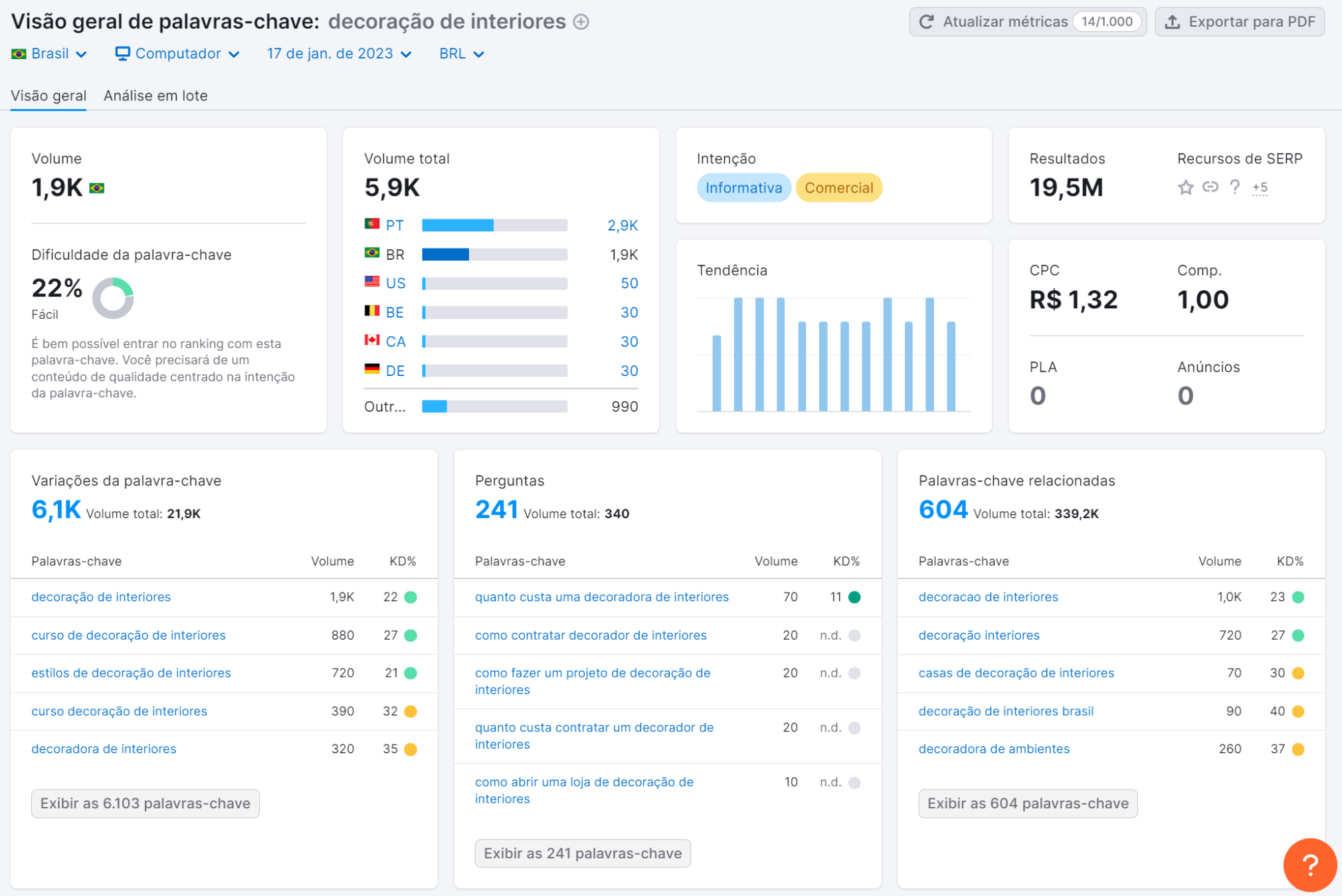This screenshot has height=896, width=1342.
Task: Click the 604 related keywords count
Action: tap(943, 510)
